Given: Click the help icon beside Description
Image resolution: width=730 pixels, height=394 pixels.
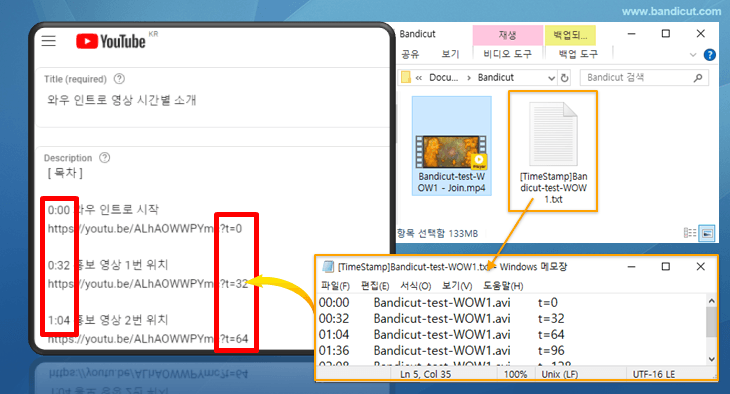Looking at the screenshot, I should coord(105,157).
